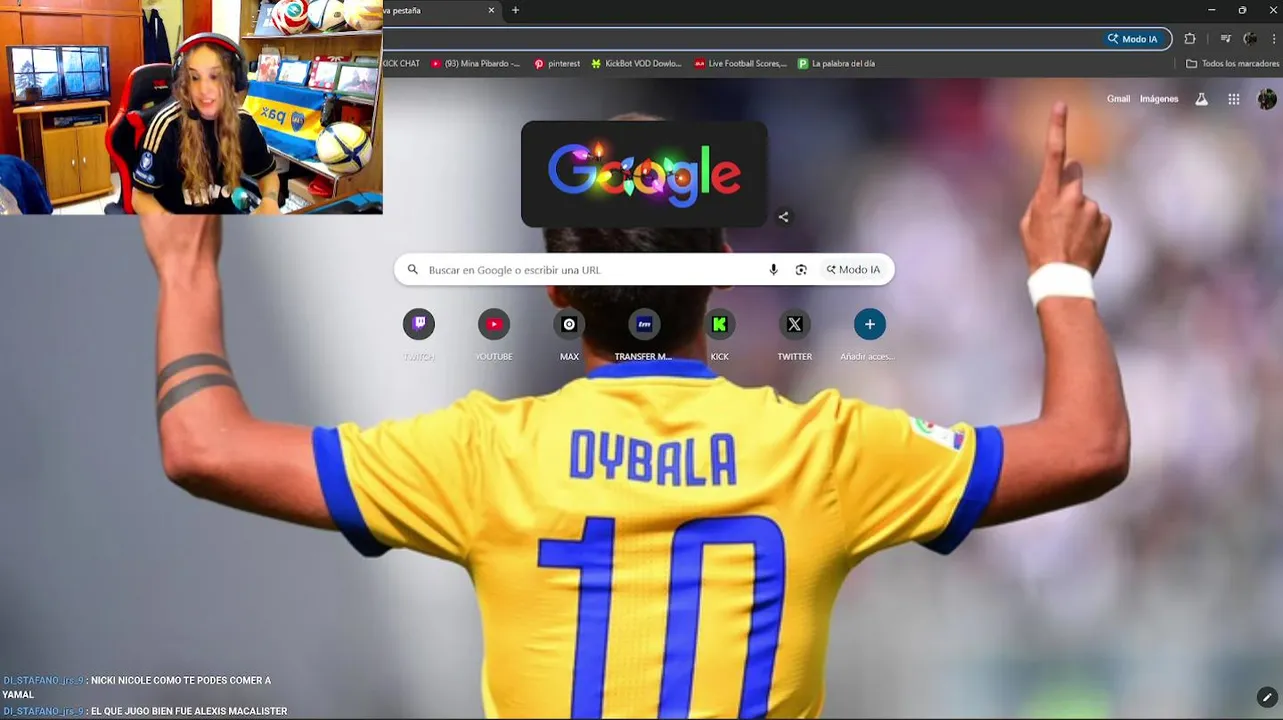Start voice search with microphone icon
This screenshot has width=1283, height=720.
click(x=773, y=270)
